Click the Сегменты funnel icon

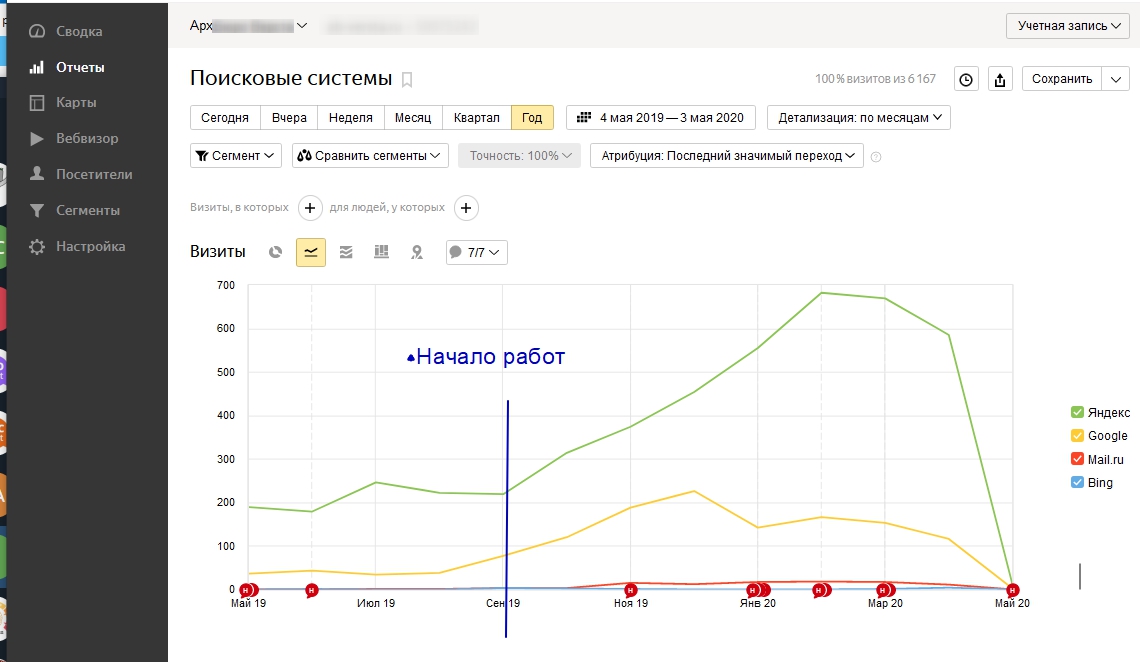(x=37, y=210)
